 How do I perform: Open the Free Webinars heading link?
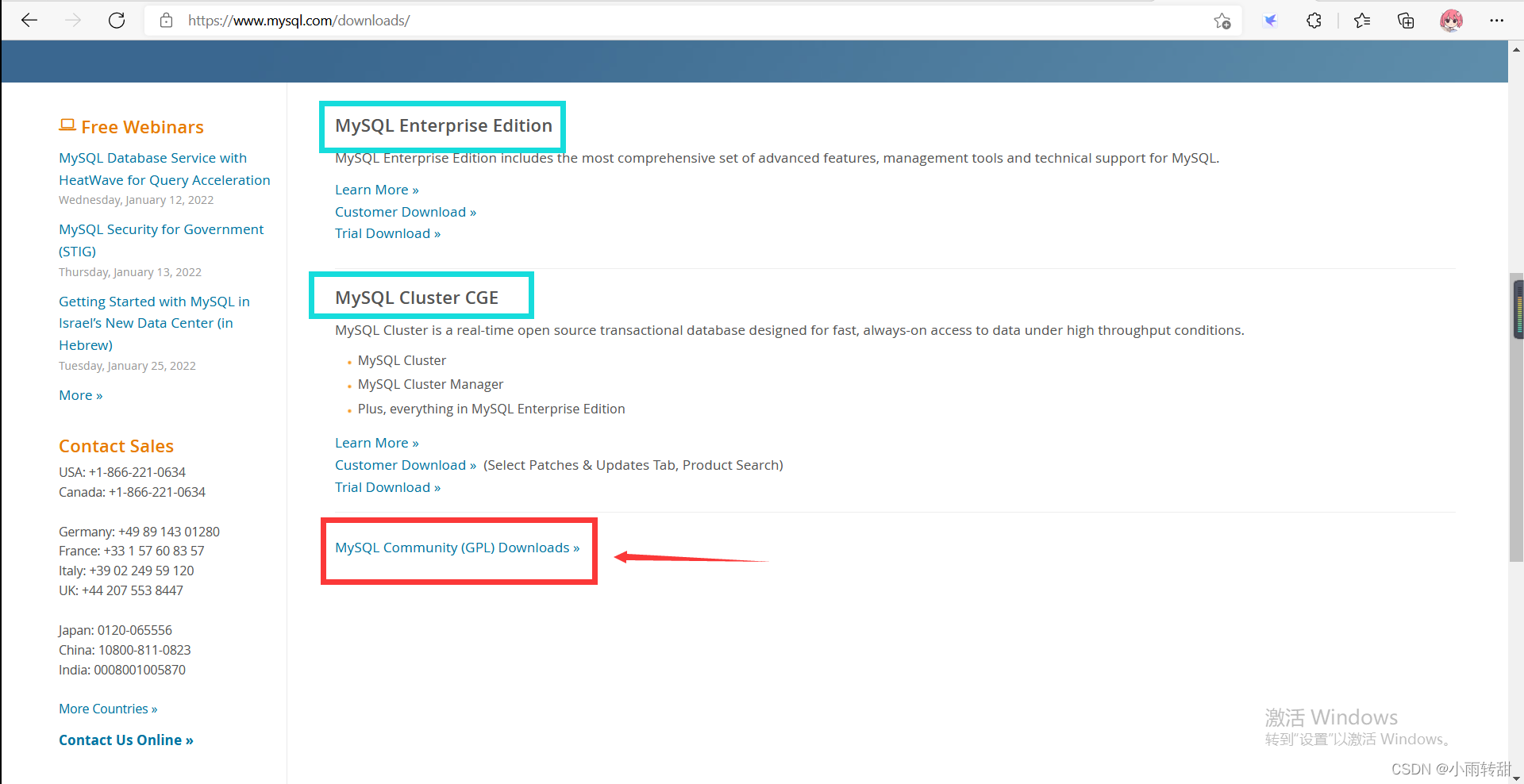point(142,127)
